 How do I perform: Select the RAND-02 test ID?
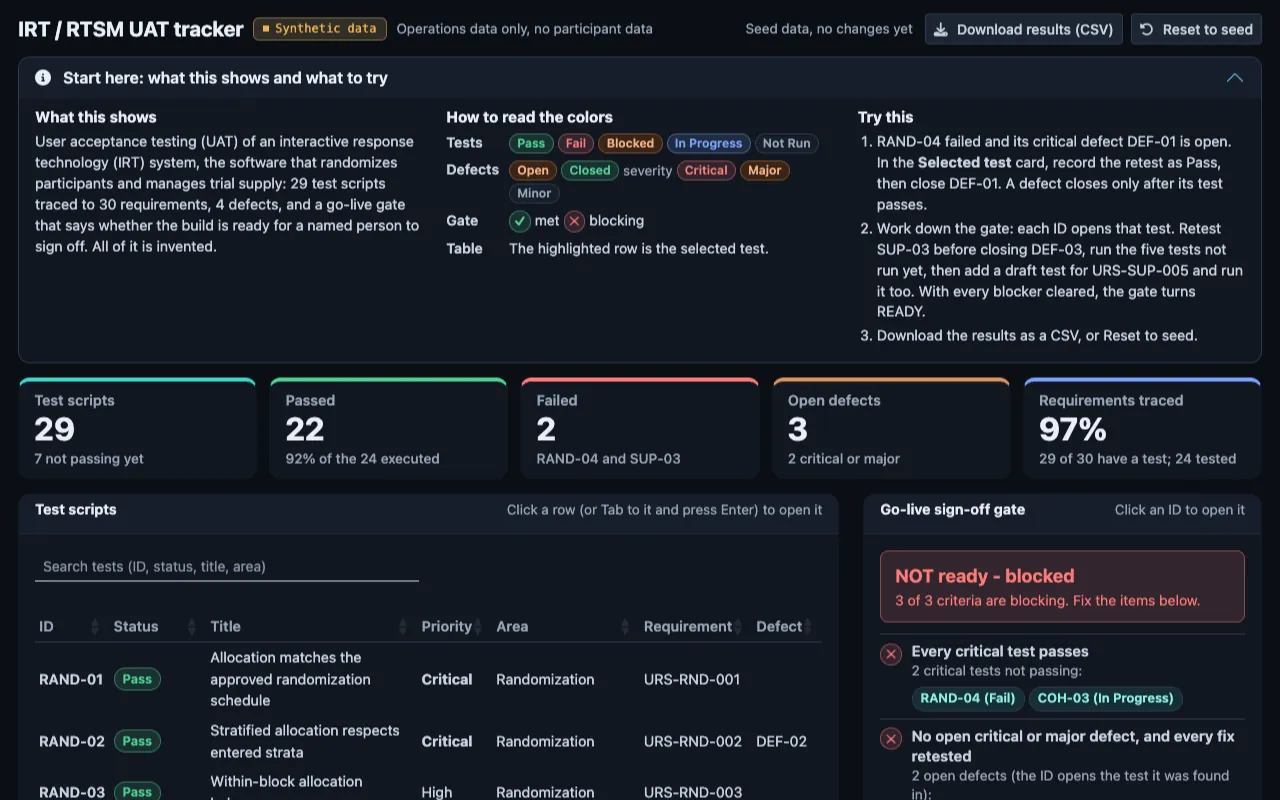click(72, 741)
